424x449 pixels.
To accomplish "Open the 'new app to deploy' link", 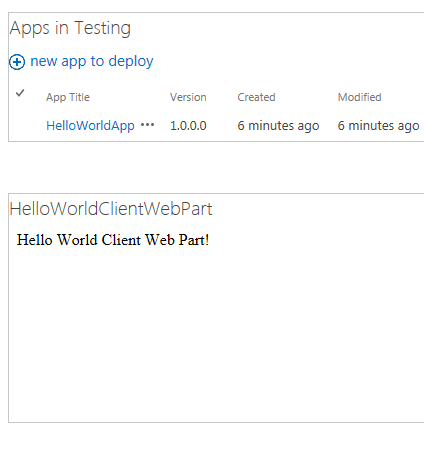I will pyautogui.click(x=92, y=62).
